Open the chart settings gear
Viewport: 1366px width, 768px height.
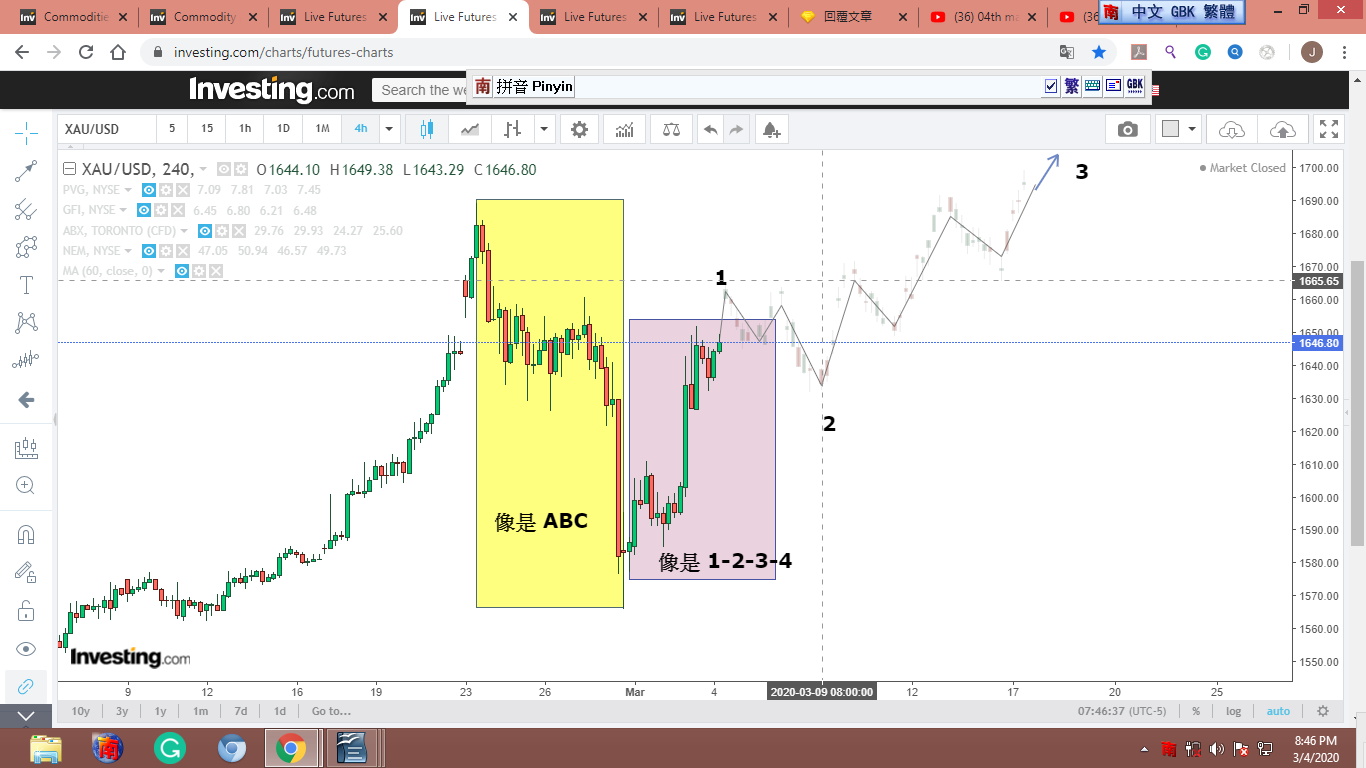click(x=579, y=129)
